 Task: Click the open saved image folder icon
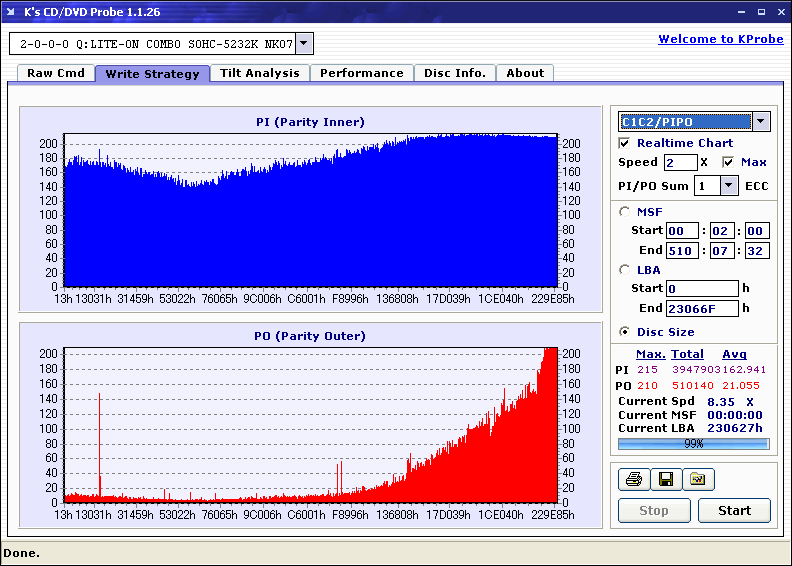[698, 479]
